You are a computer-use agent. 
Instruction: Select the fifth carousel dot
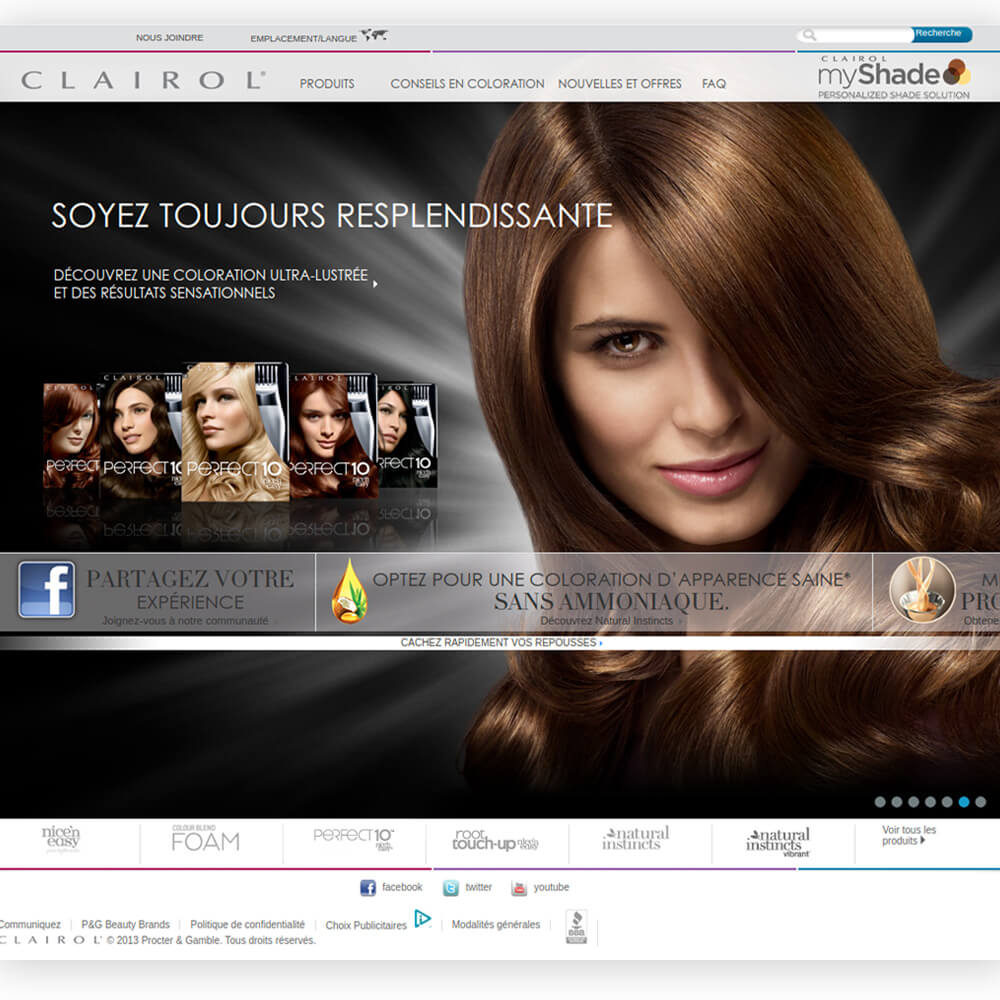[947, 802]
